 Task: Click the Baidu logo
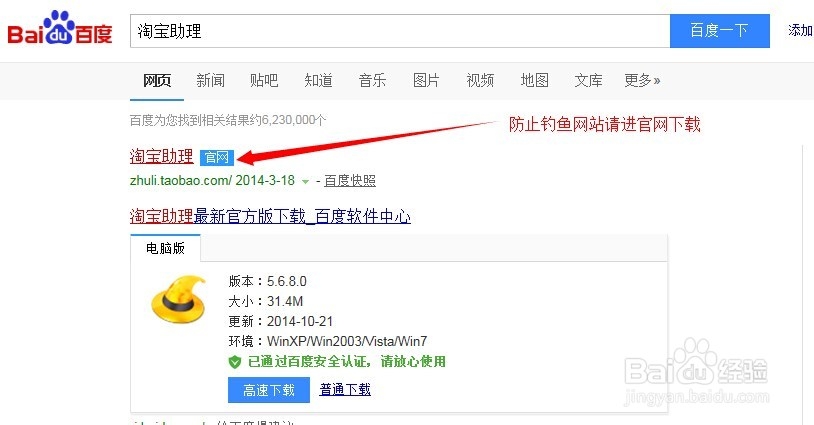[x=60, y=29]
